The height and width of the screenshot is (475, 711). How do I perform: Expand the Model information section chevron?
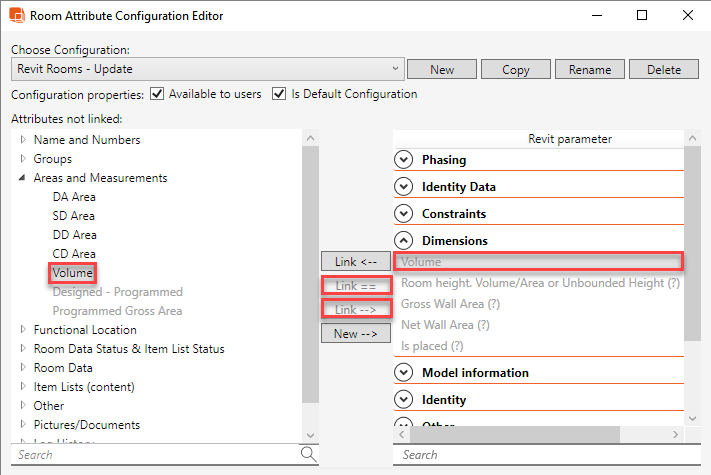[x=404, y=373]
